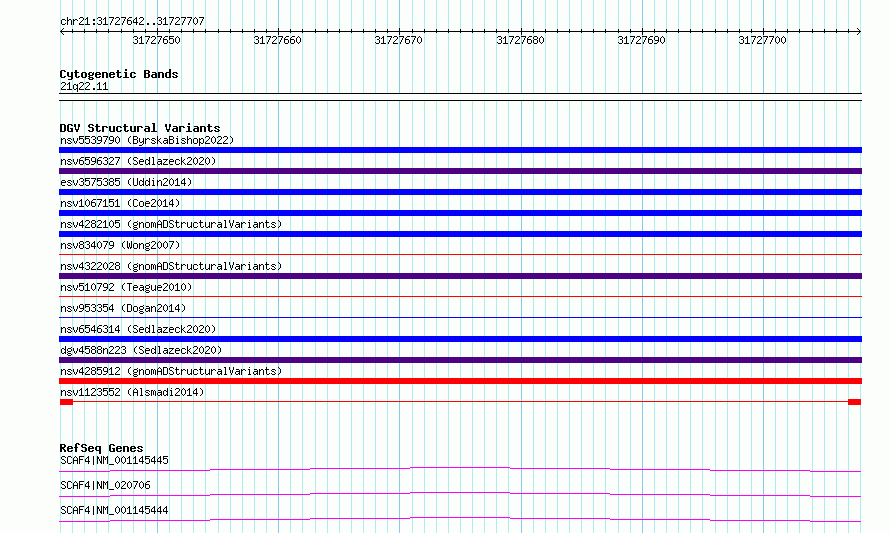Open nsv4285912 (gnomADStructuralVariants) label
Screen dimensions: 890x533
tap(171, 371)
